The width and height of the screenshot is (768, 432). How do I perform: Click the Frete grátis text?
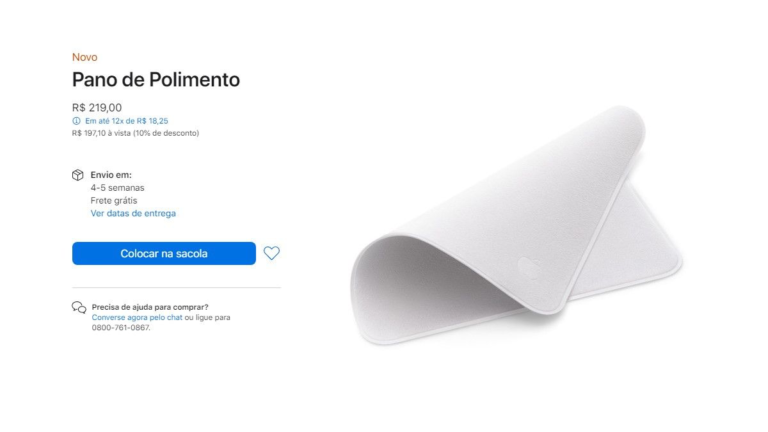coord(114,201)
